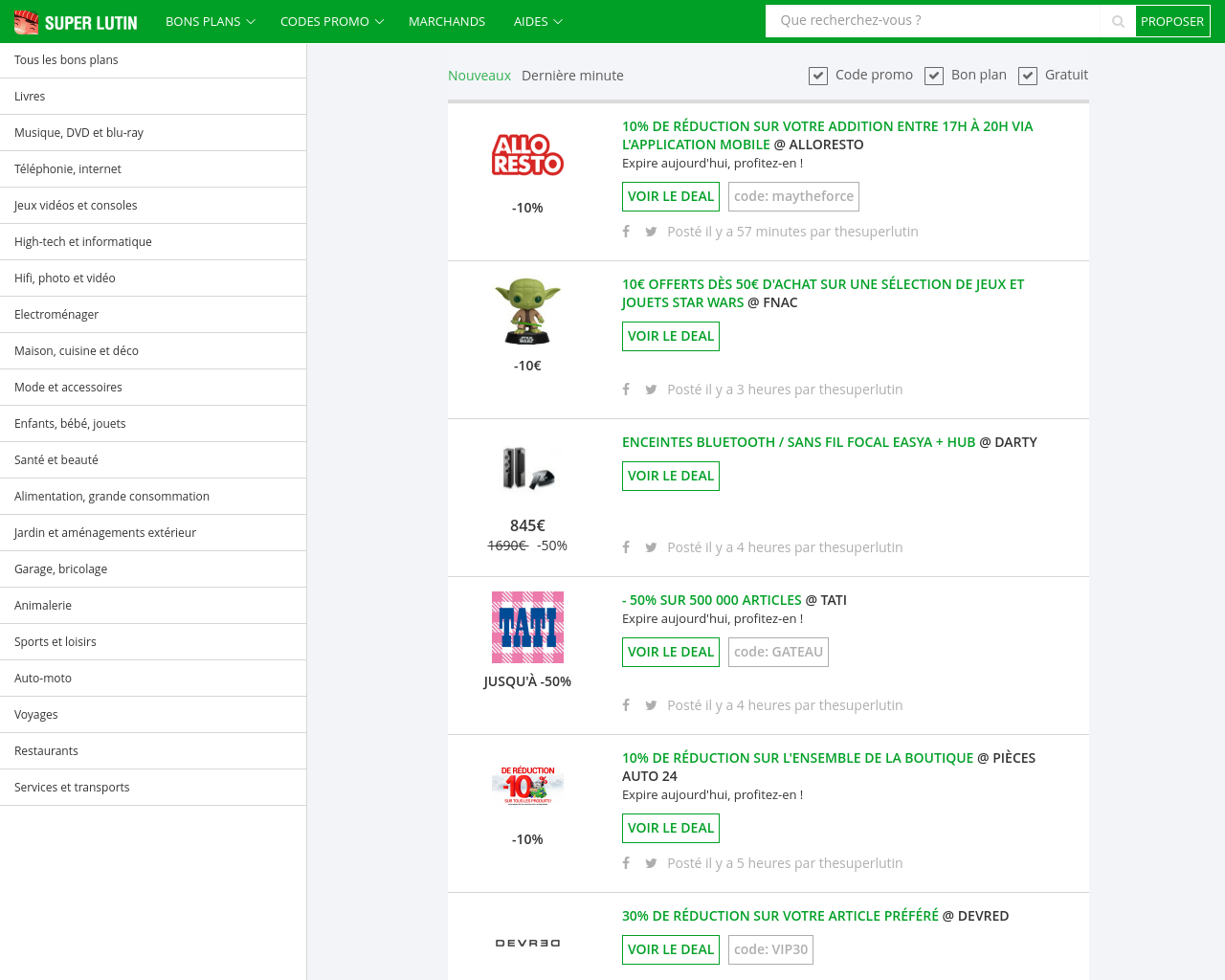Uncheck the Code promo filter
The image size is (1225, 980).
(818, 76)
